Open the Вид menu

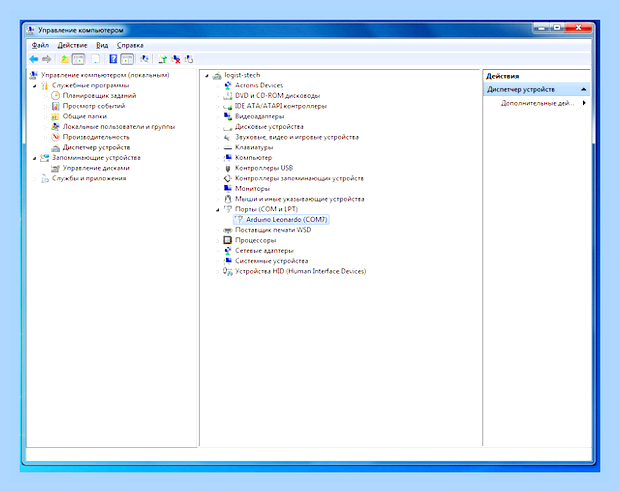102,45
